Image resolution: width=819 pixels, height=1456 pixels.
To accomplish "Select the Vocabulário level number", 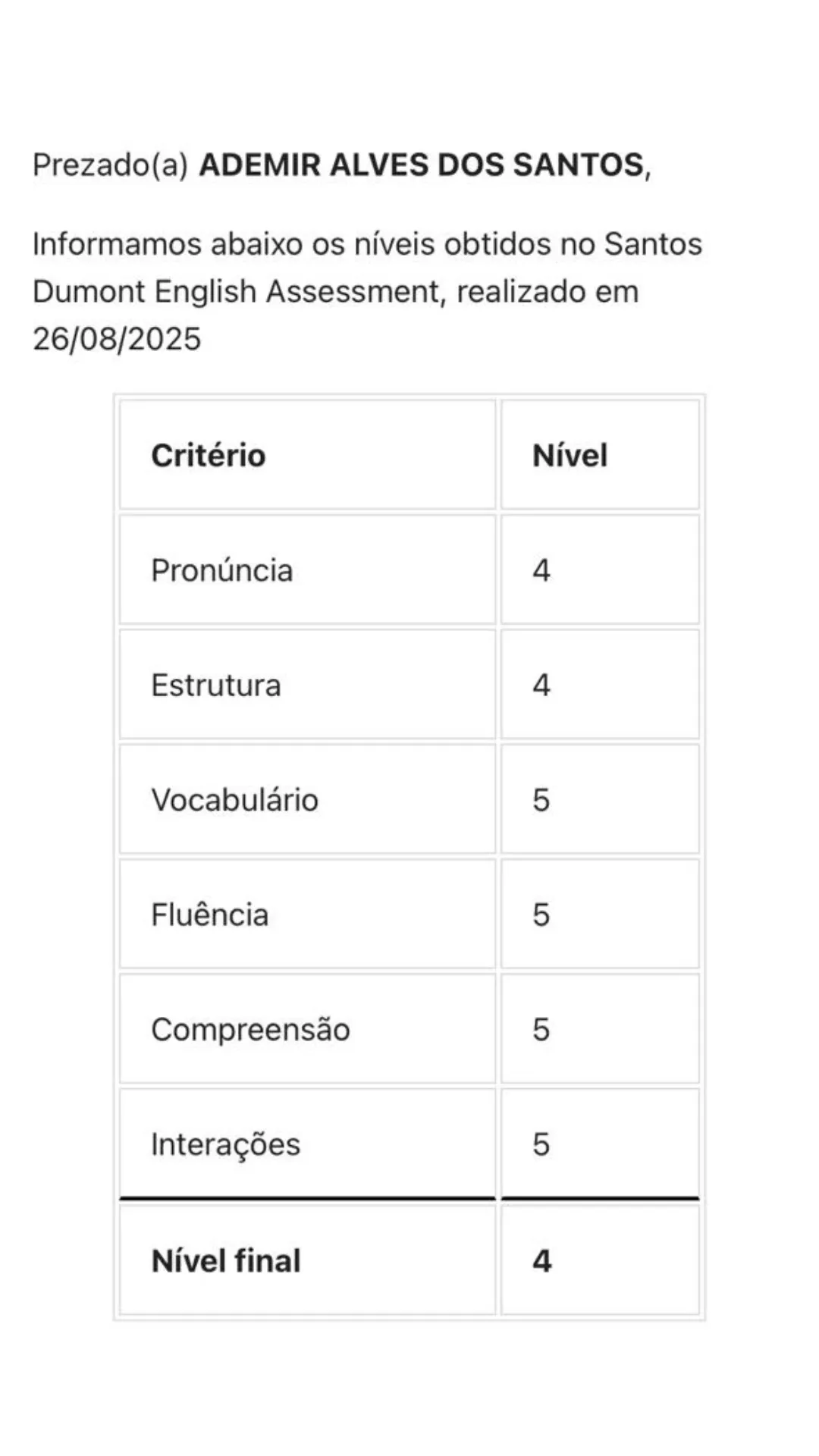I will click(541, 800).
